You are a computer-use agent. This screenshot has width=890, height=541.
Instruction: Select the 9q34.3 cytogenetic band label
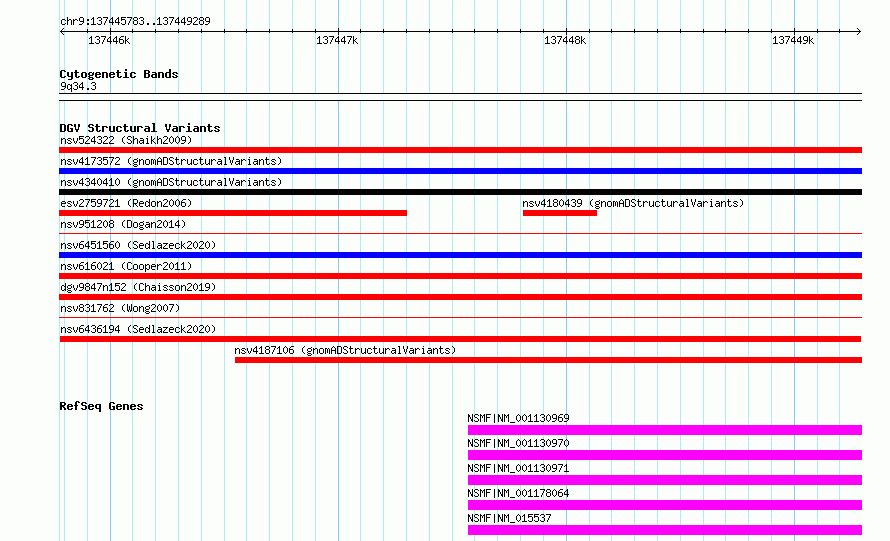(x=78, y=86)
